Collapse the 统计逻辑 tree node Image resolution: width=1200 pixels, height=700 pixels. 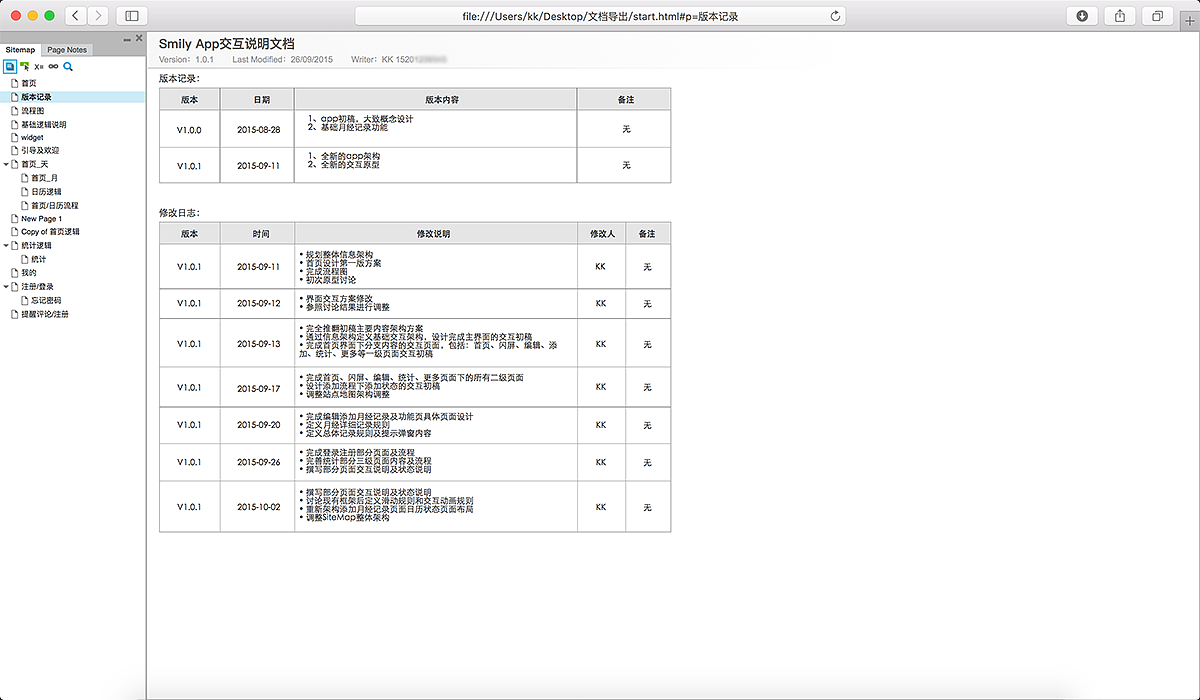pos(5,245)
